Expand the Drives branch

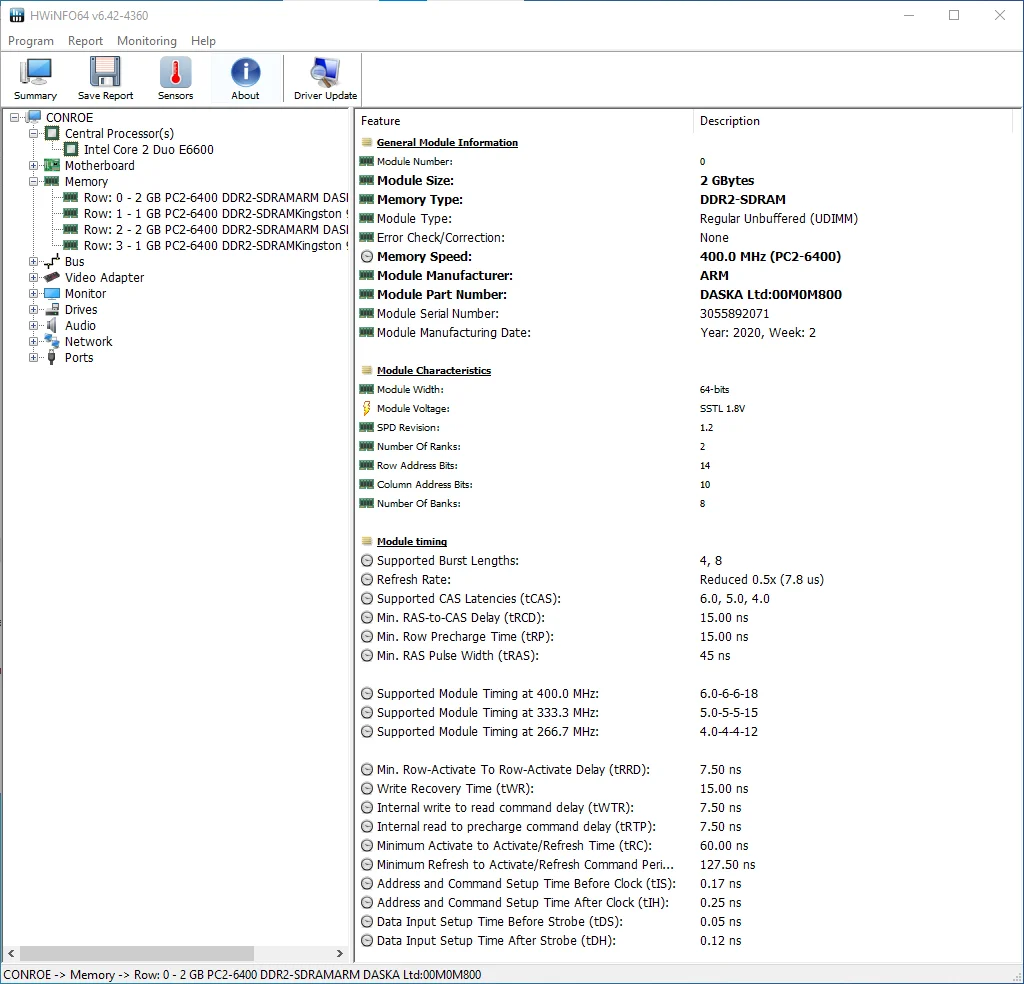[33, 309]
